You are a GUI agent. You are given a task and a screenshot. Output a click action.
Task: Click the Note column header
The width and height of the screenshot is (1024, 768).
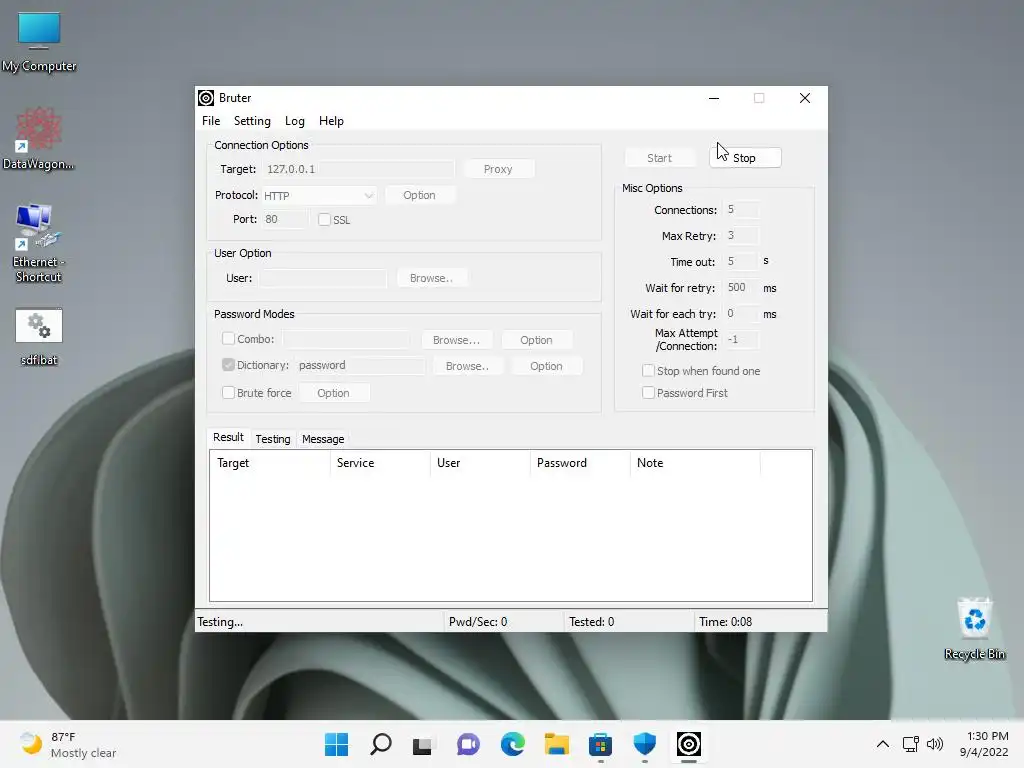point(695,463)
